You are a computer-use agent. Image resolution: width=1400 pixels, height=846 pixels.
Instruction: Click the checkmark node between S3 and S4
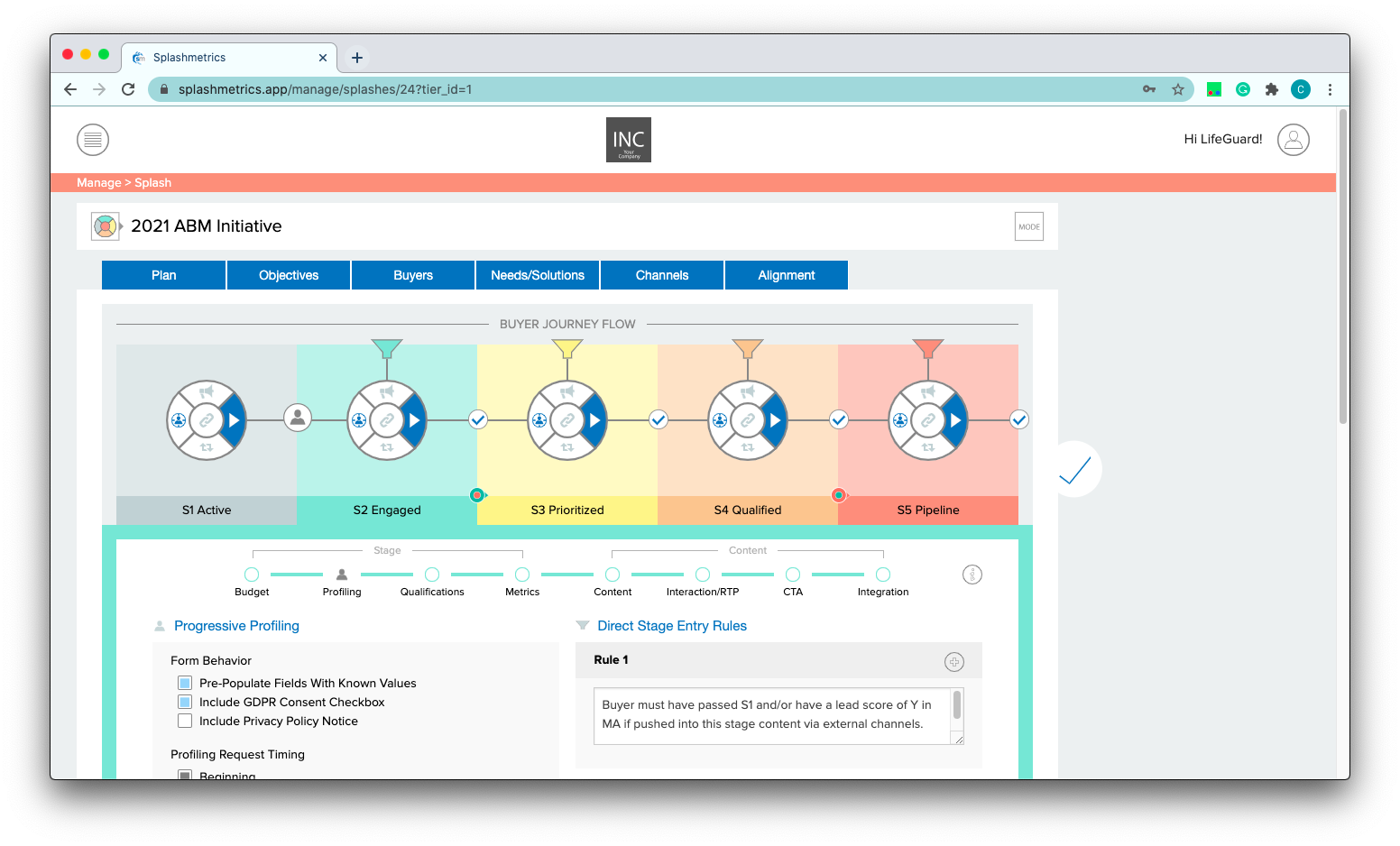pos(659,419)
